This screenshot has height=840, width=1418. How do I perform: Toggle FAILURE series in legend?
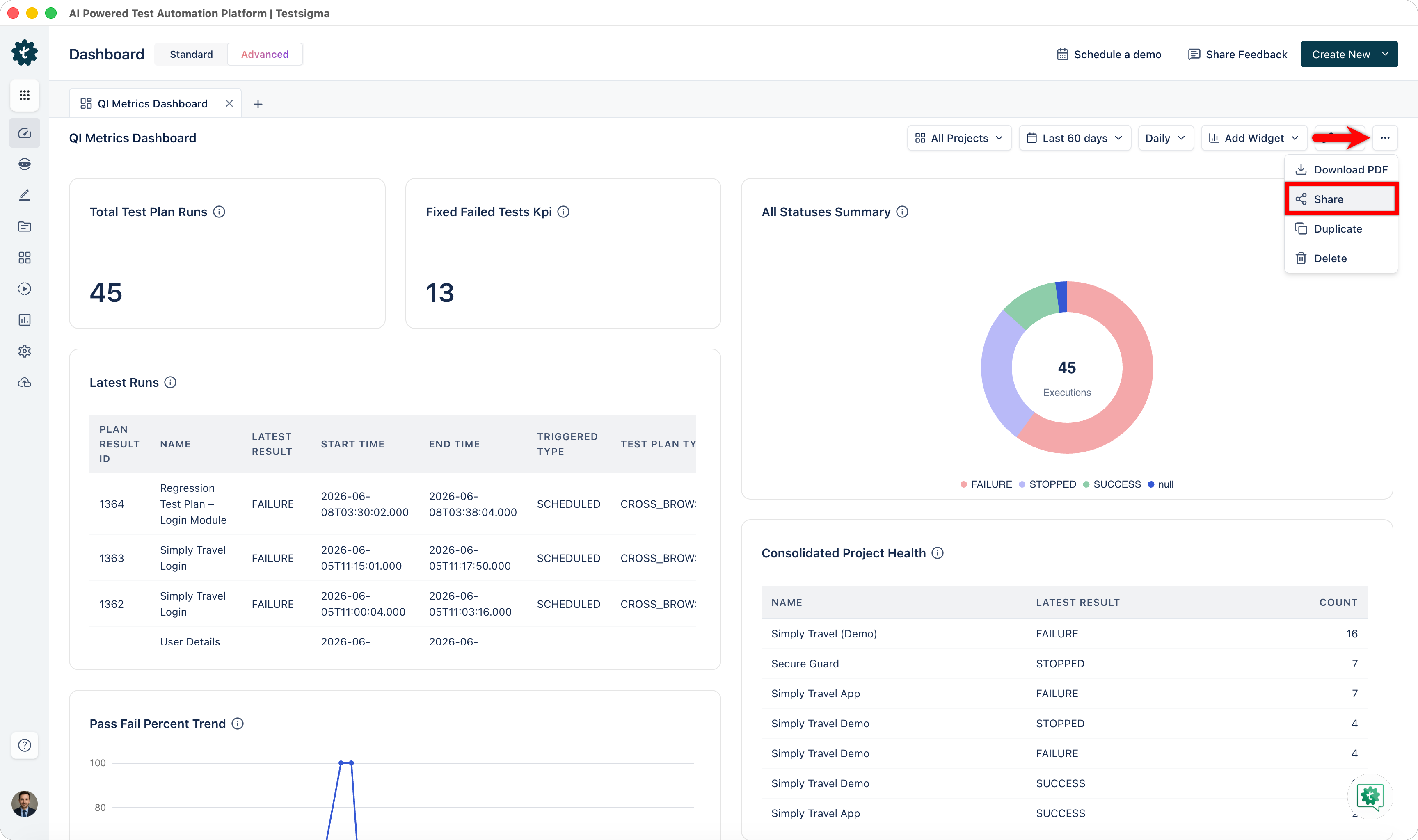(986, 484)
